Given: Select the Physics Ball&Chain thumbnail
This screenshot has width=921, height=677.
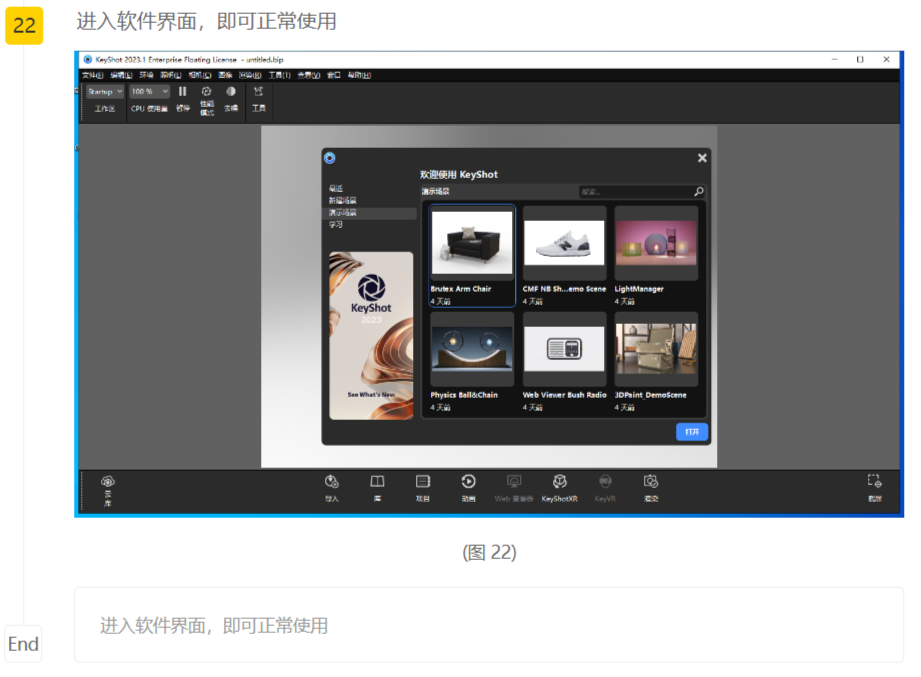Looking at the screenshot, I should 472,349.
